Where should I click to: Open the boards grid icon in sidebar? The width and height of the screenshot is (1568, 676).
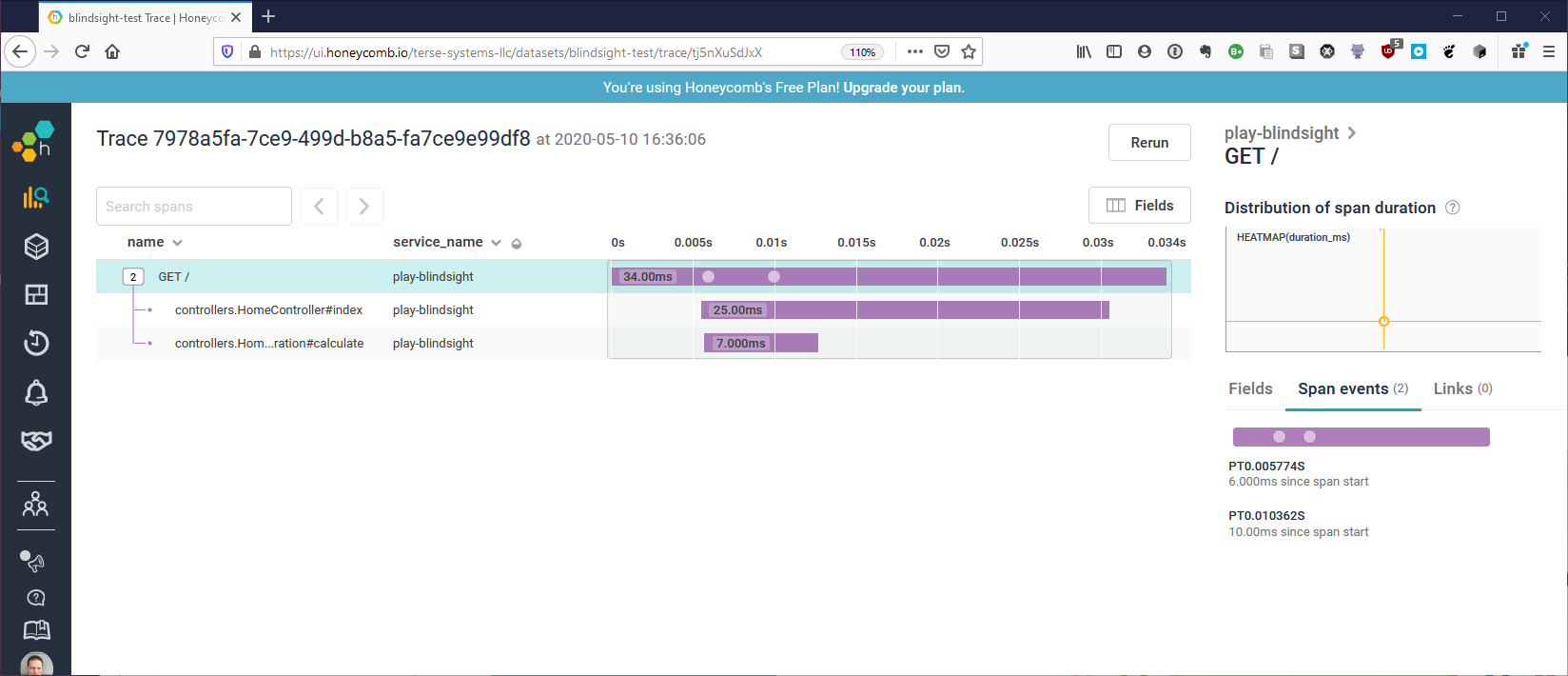(x=36, y=295)
